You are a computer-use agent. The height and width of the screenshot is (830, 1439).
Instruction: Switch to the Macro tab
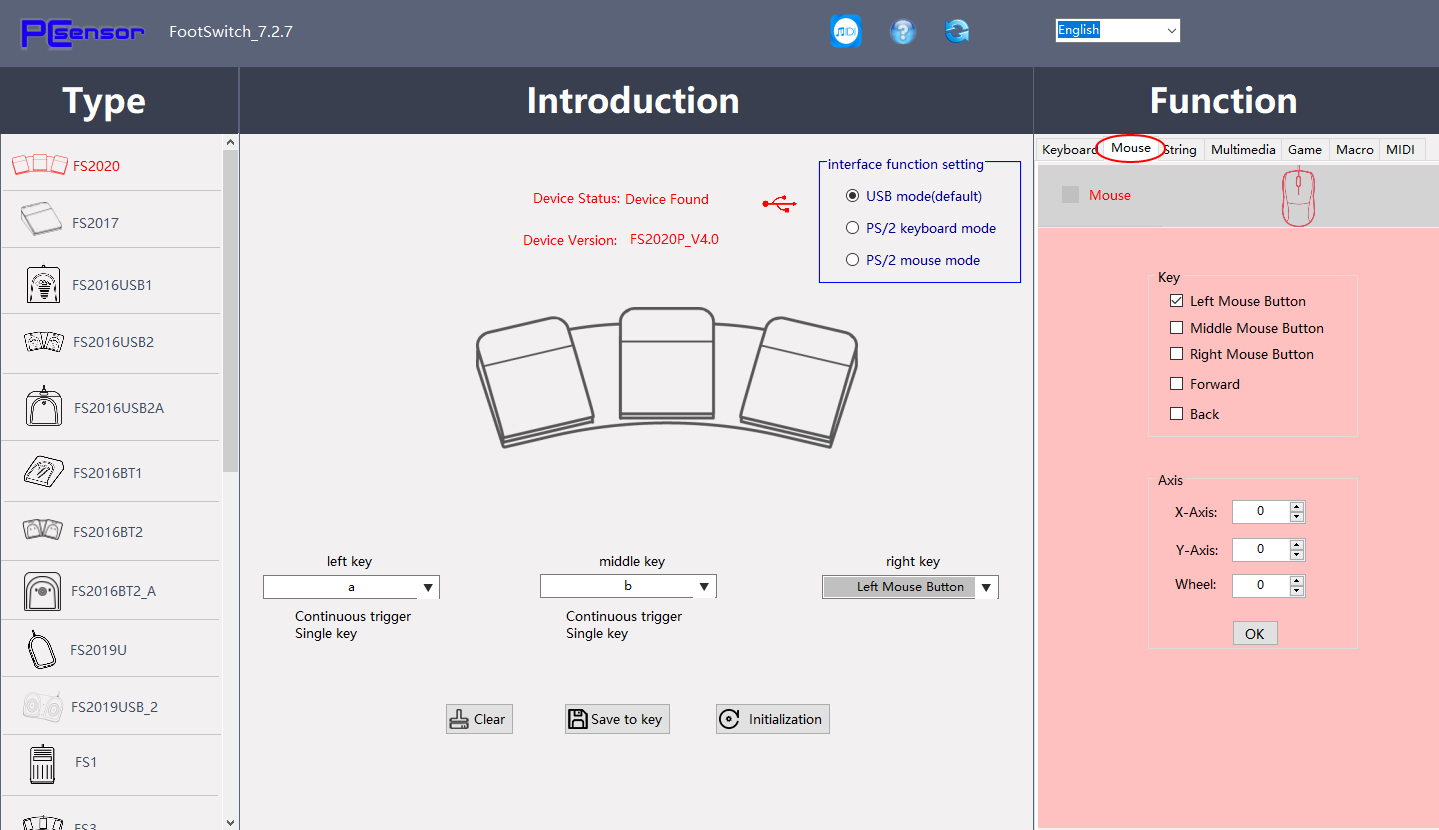(1355, 149)
